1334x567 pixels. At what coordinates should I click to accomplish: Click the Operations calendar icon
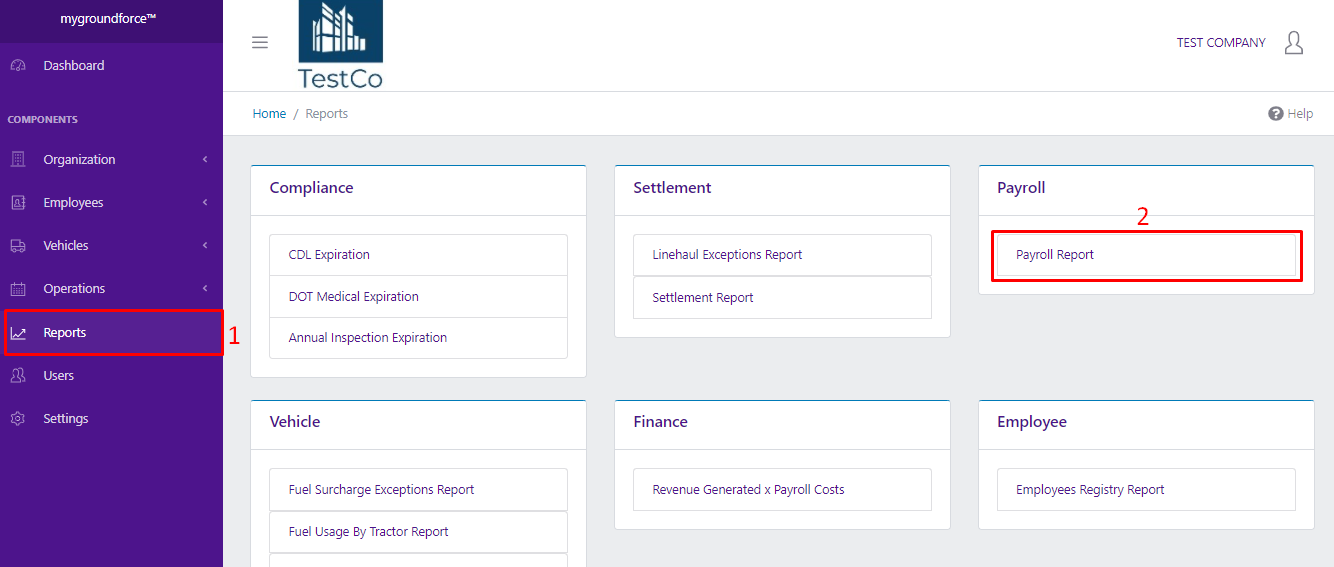click(x=18, y=289)
